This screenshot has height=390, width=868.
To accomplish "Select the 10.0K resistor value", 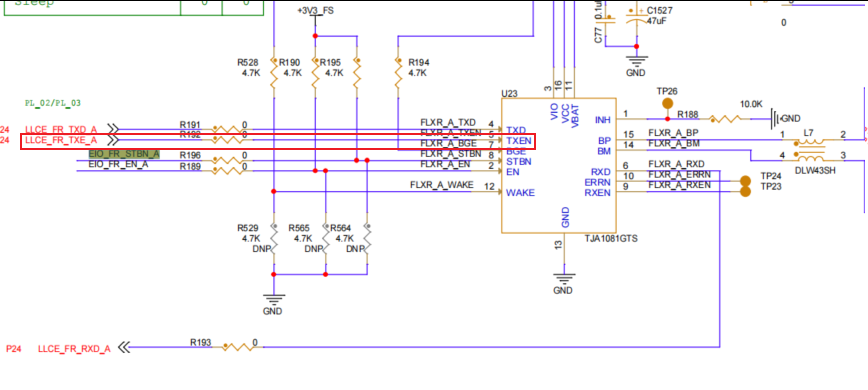I will pyautogui.click(x=752, y=104).
